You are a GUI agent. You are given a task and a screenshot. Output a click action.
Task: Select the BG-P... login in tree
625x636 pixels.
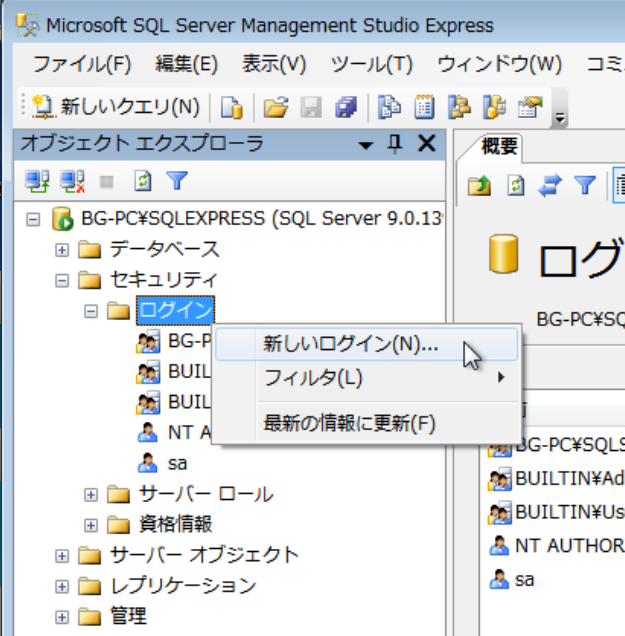click(189, 341)
